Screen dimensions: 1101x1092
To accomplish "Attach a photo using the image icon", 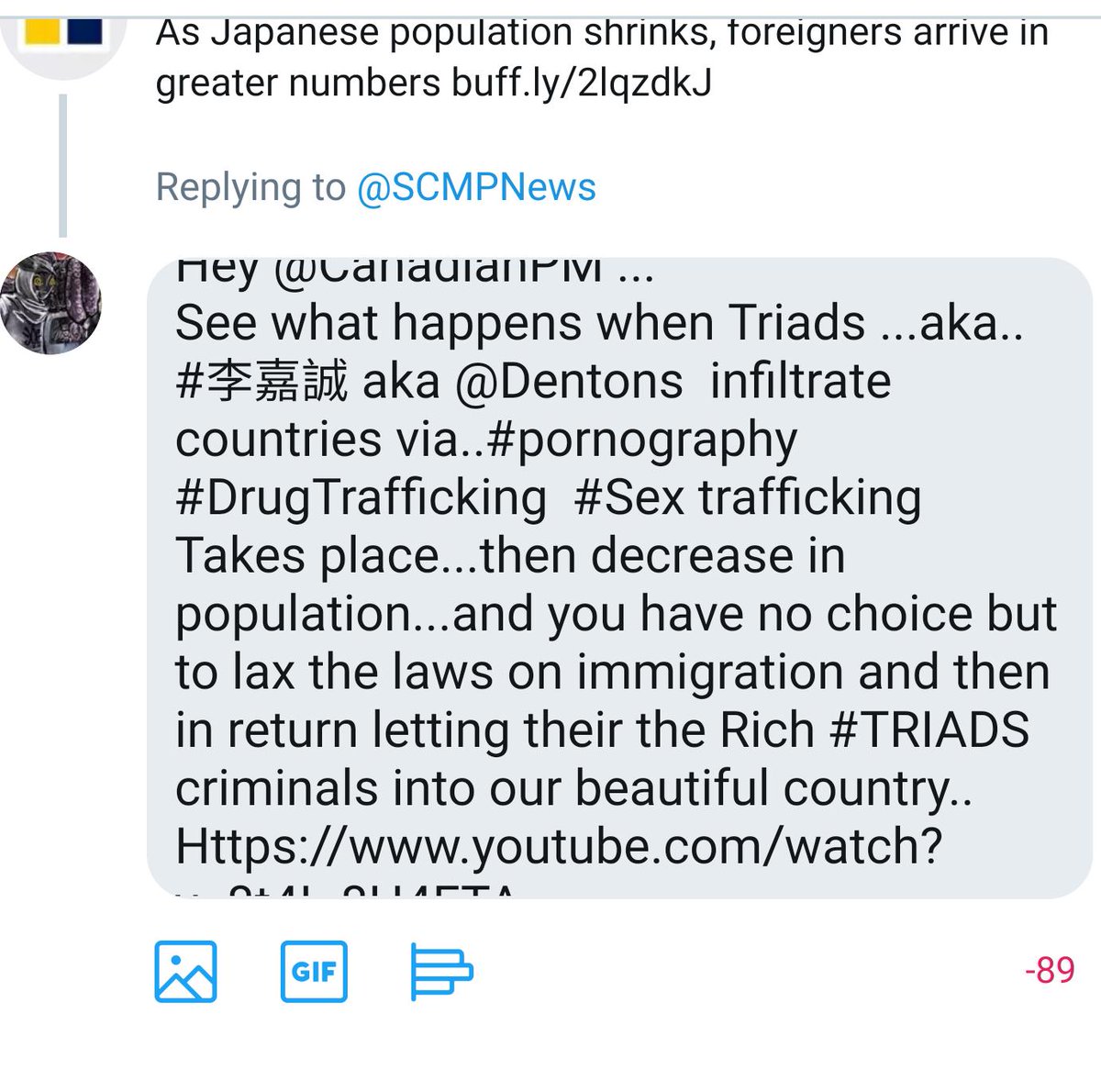I will pyautogui.click(x=185, y=971).
